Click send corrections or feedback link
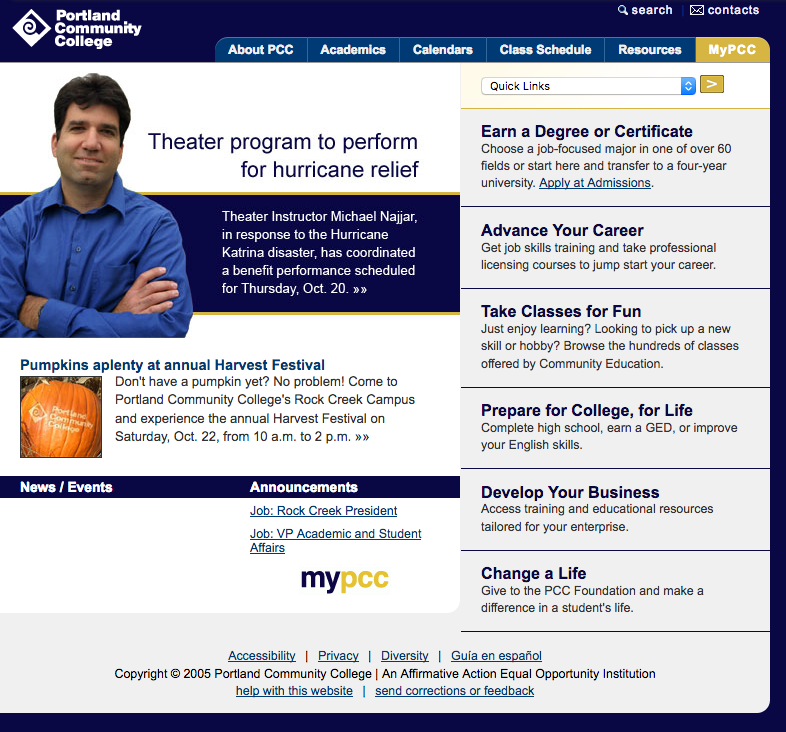This screenshot has width=786, height=732. (x=455, y=691)
